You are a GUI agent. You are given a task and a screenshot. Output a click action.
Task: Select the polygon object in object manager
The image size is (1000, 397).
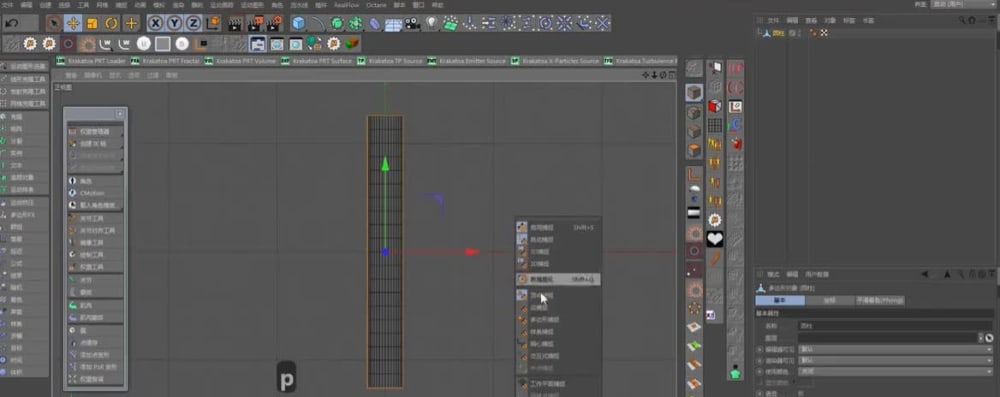tap(779, 33)
